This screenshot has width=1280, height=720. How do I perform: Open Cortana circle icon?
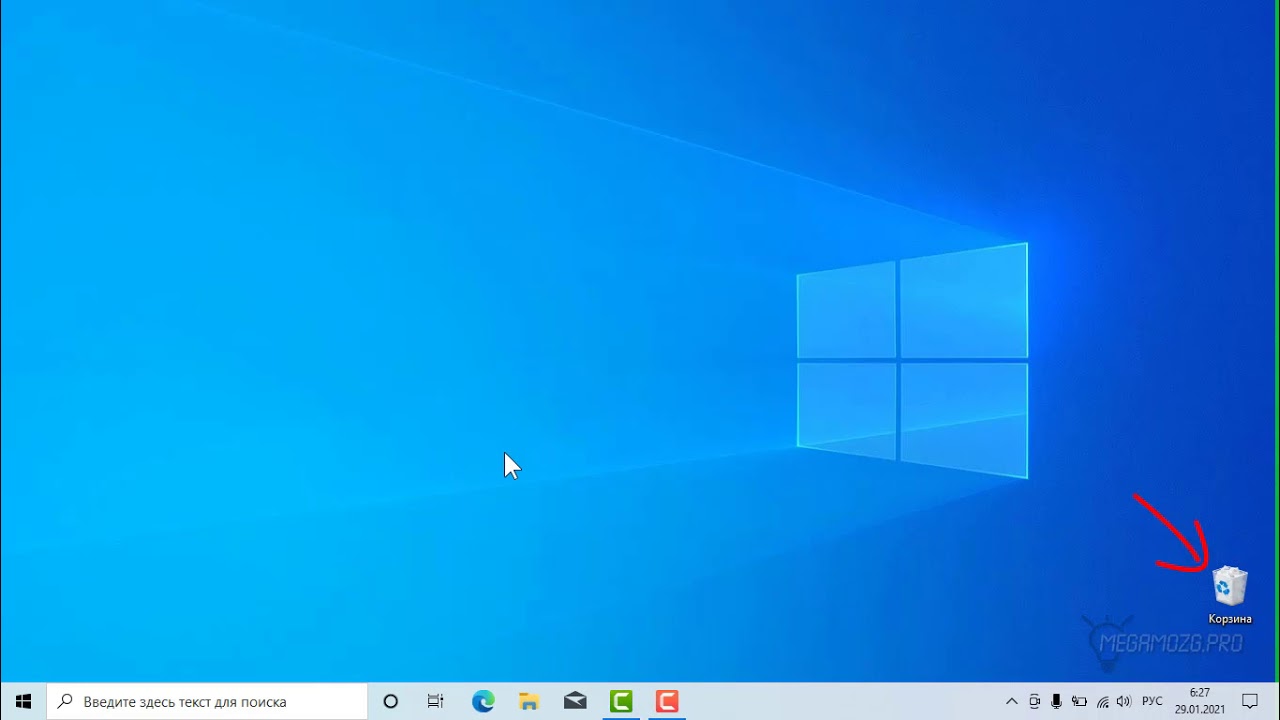[x=391, y=701]
